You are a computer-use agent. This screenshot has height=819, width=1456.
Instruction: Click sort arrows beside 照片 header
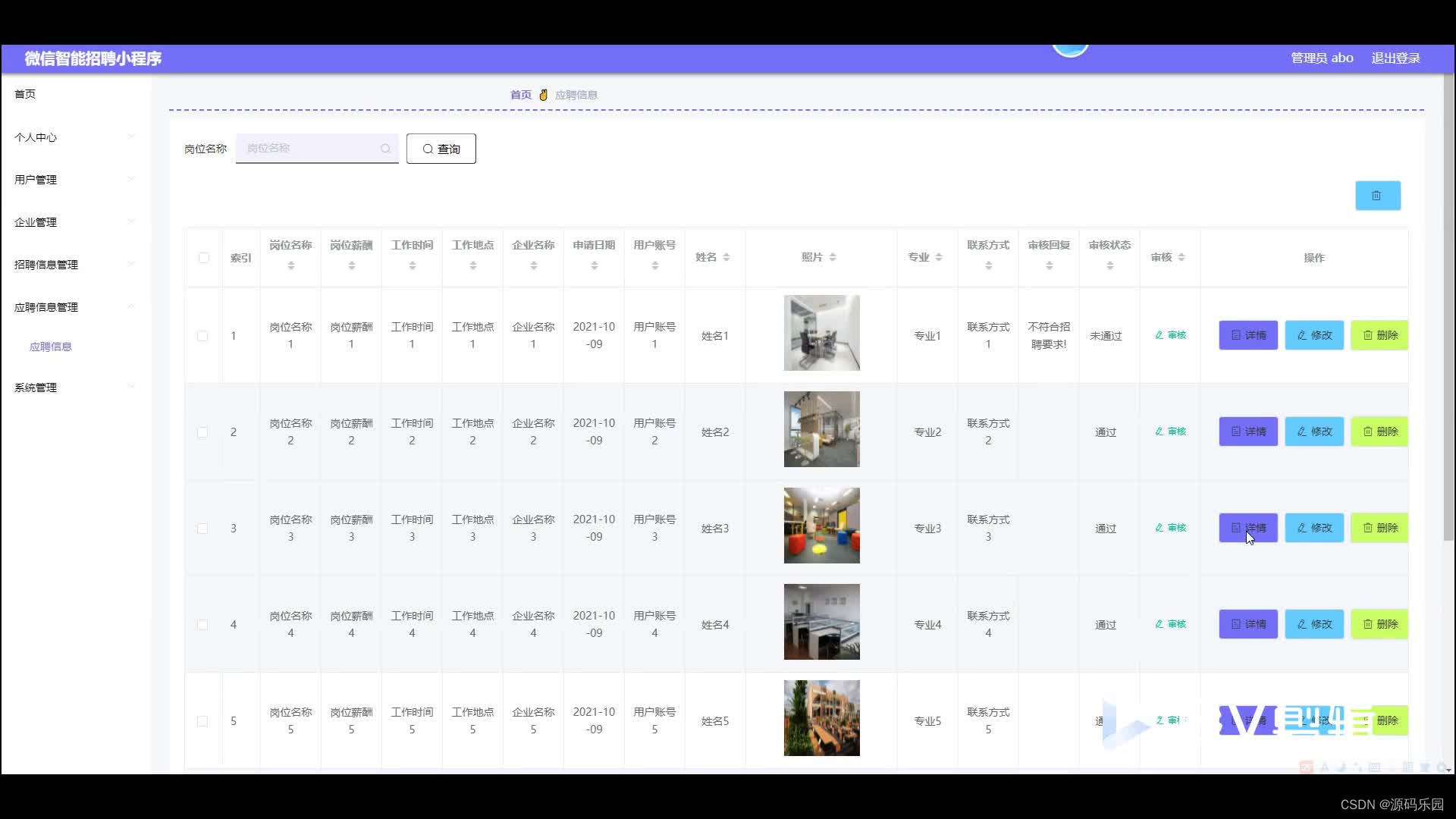tap(833, 257)
